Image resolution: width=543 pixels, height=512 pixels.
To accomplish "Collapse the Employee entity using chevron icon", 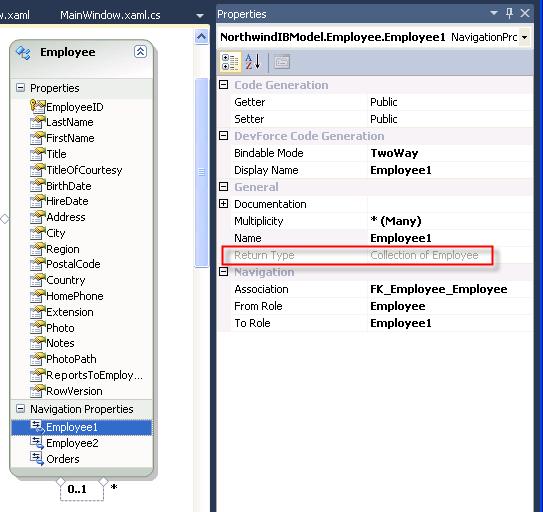I will (x=140, y=52).
